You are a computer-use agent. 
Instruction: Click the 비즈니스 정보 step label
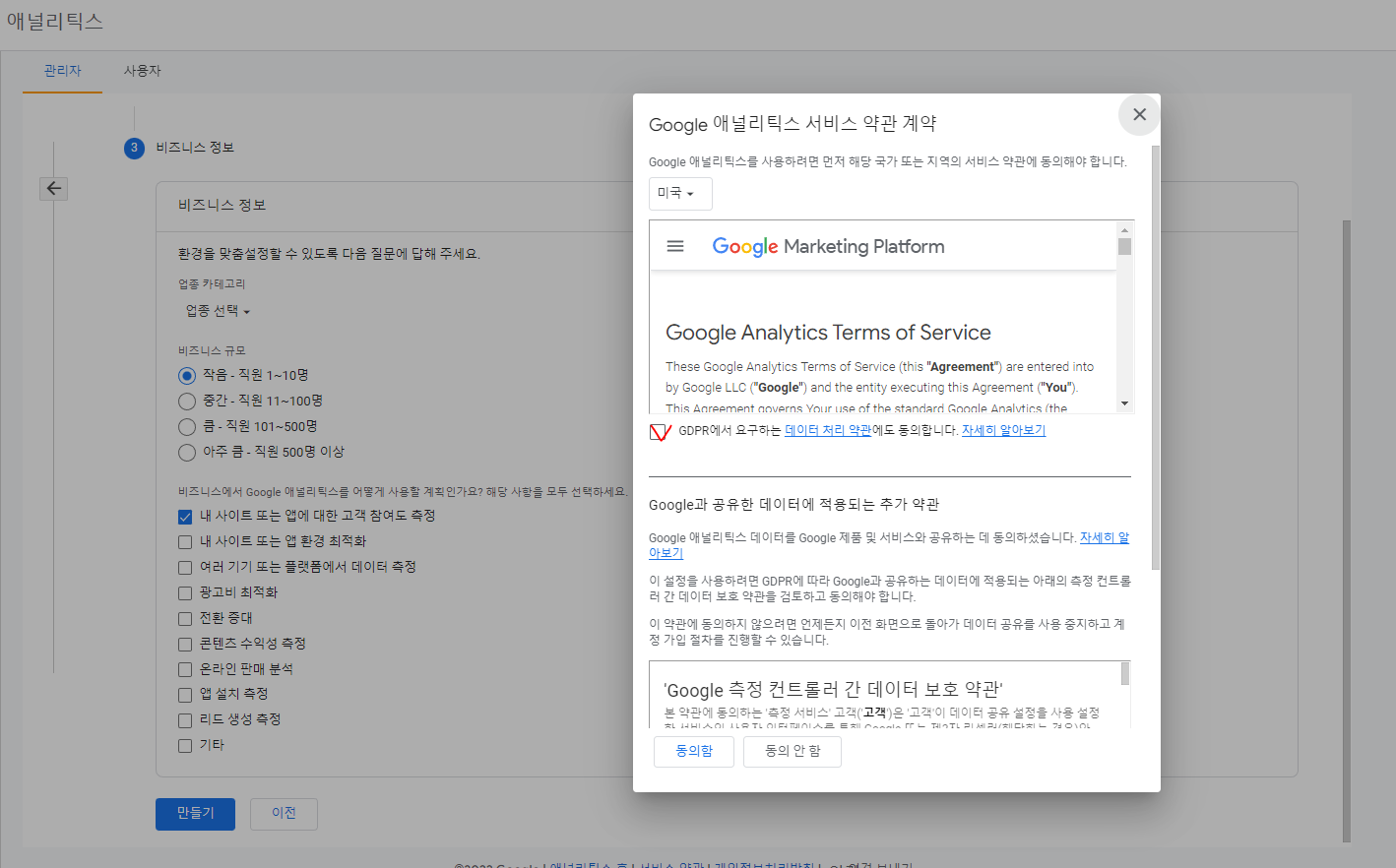click(x=195, y=148)
